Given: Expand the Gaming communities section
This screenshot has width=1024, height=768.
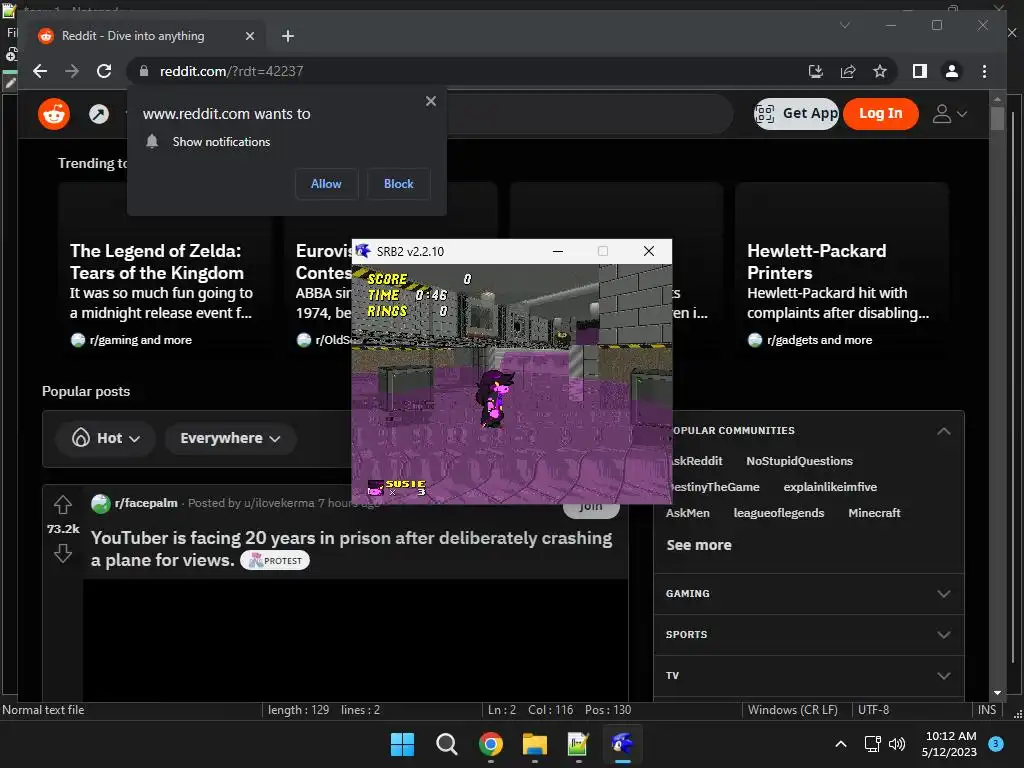Looking at the screenshot, I should tap(944, 594).
